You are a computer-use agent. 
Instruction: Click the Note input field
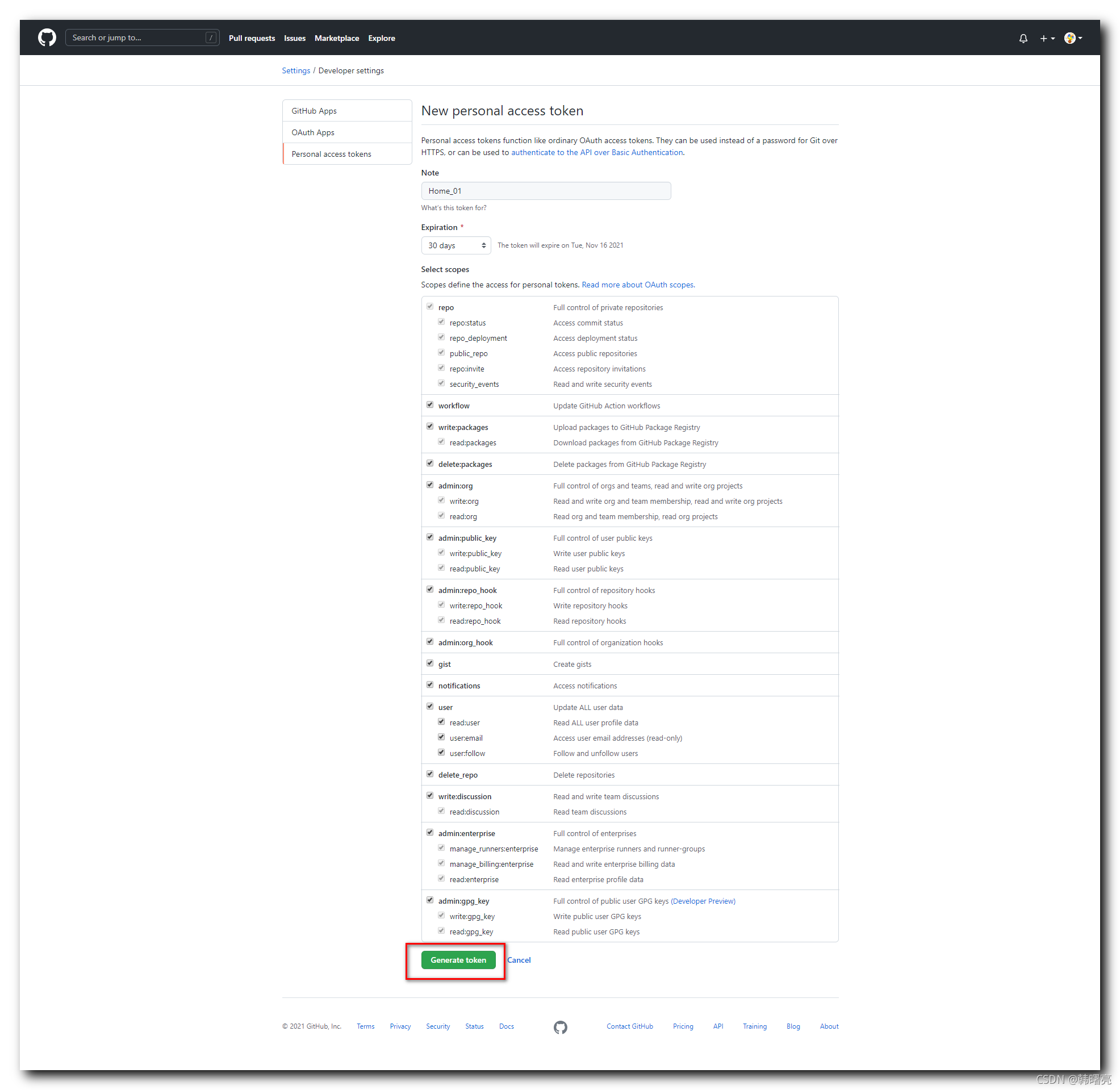point(545,191)
